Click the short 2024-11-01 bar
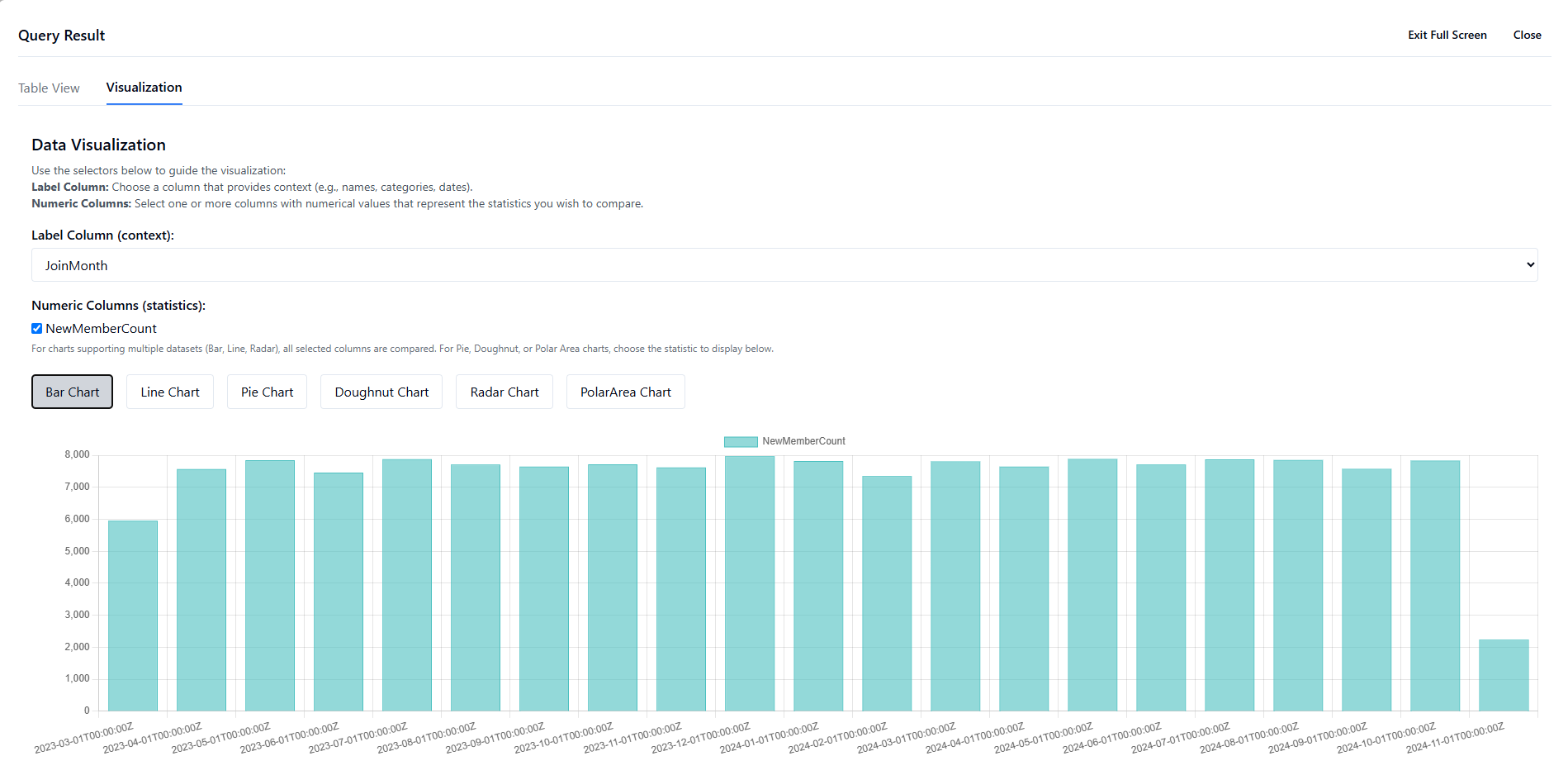Viewport: 1568px width, 775px height. [1503, 675]
